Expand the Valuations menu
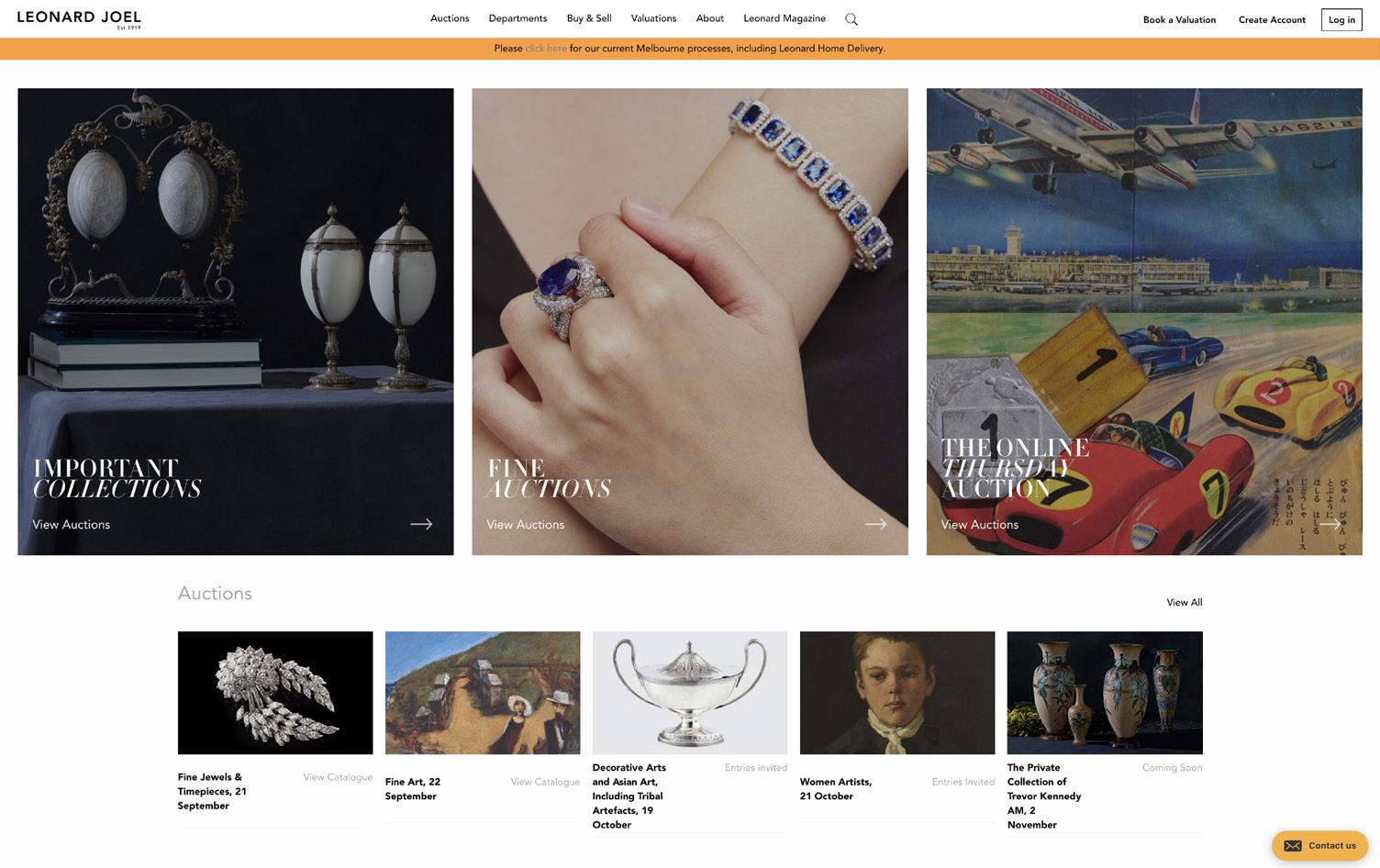Image resolution: width=1380 pixels, height=868 pixels. click(x=653, y=18)
